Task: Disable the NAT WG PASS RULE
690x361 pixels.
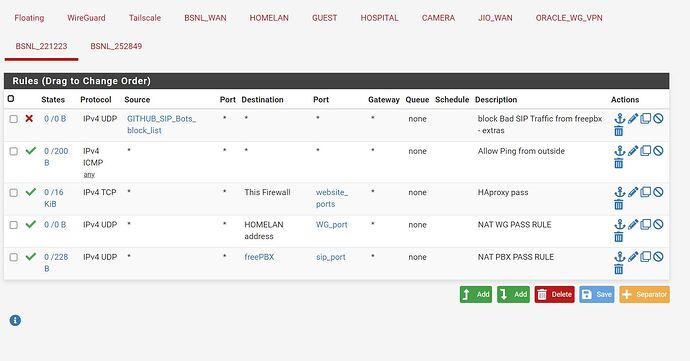Action: [x=658, y=225]
